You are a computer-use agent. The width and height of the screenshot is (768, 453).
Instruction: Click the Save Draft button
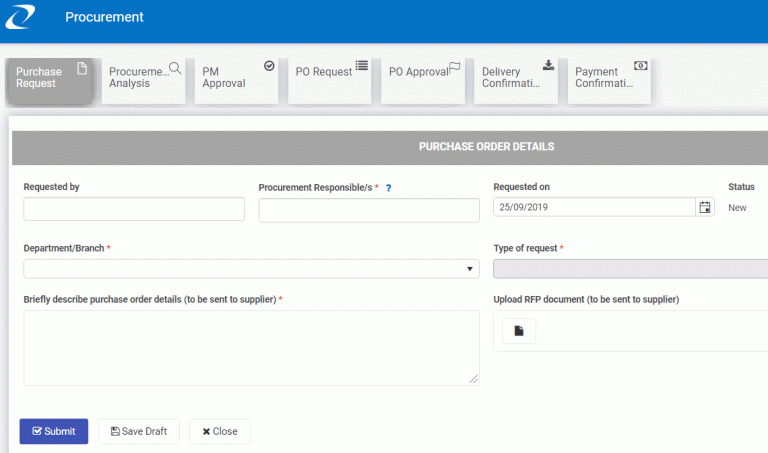click(x=139, y=431)
